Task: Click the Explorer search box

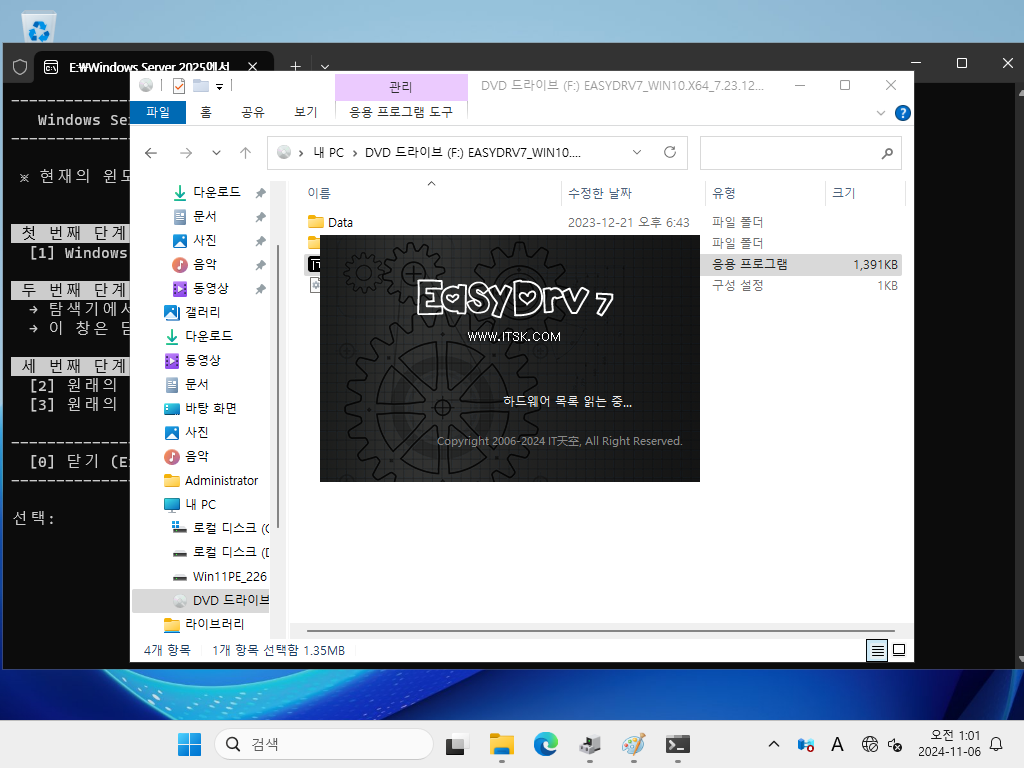Action: tap(801, 153)
